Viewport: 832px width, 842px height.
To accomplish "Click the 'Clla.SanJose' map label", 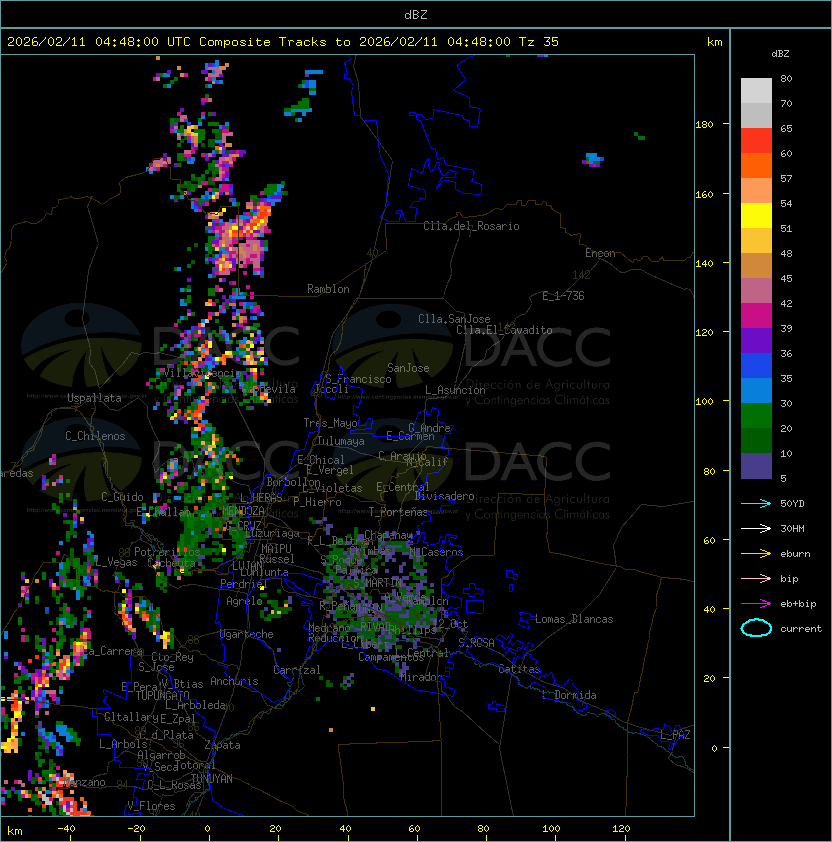I will pos(454,319).
